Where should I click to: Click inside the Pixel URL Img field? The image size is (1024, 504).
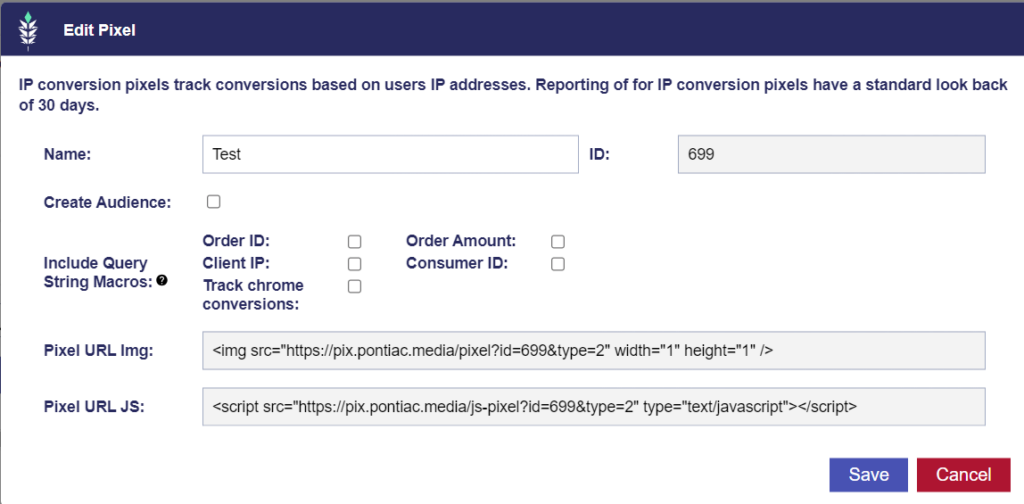coord(594,351)
